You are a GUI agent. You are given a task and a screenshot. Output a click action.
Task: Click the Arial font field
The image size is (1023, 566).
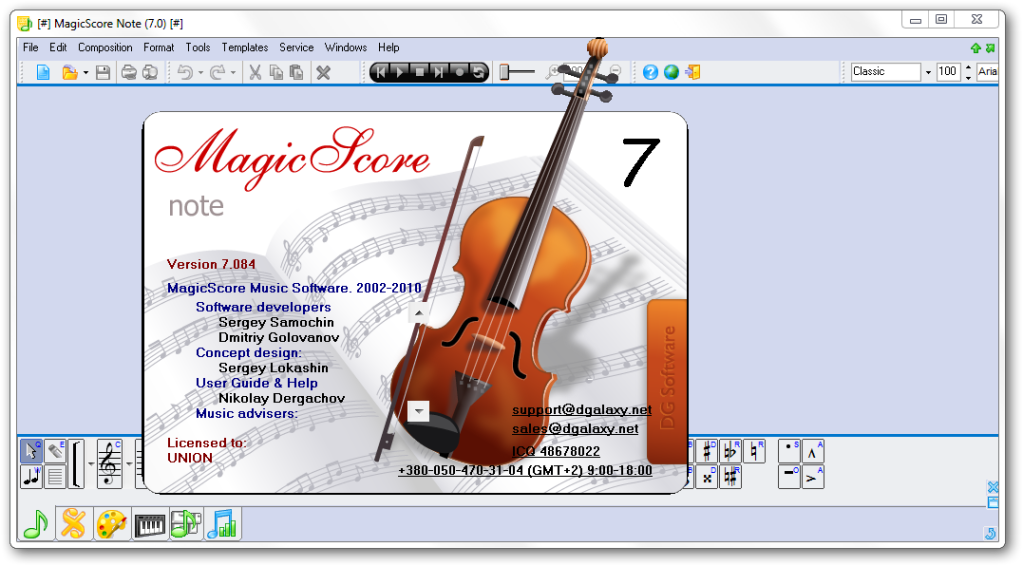tap(987, 72)
